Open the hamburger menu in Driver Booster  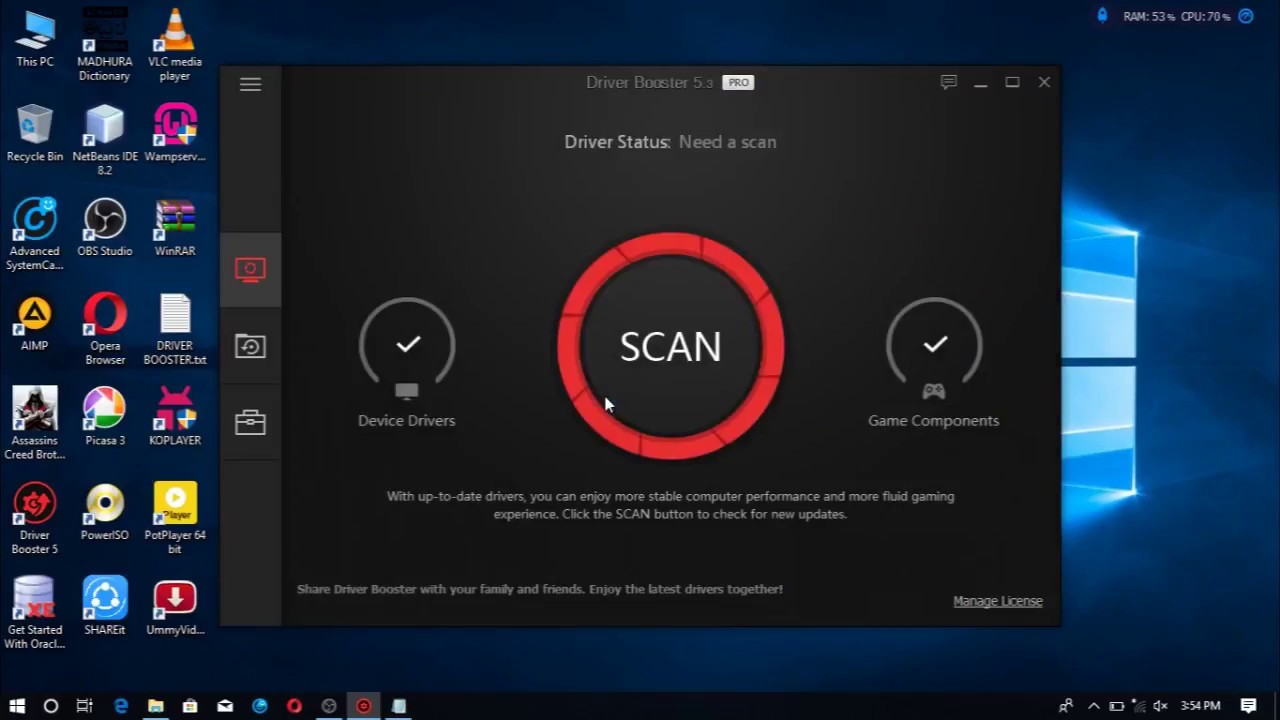pos(250,84)
